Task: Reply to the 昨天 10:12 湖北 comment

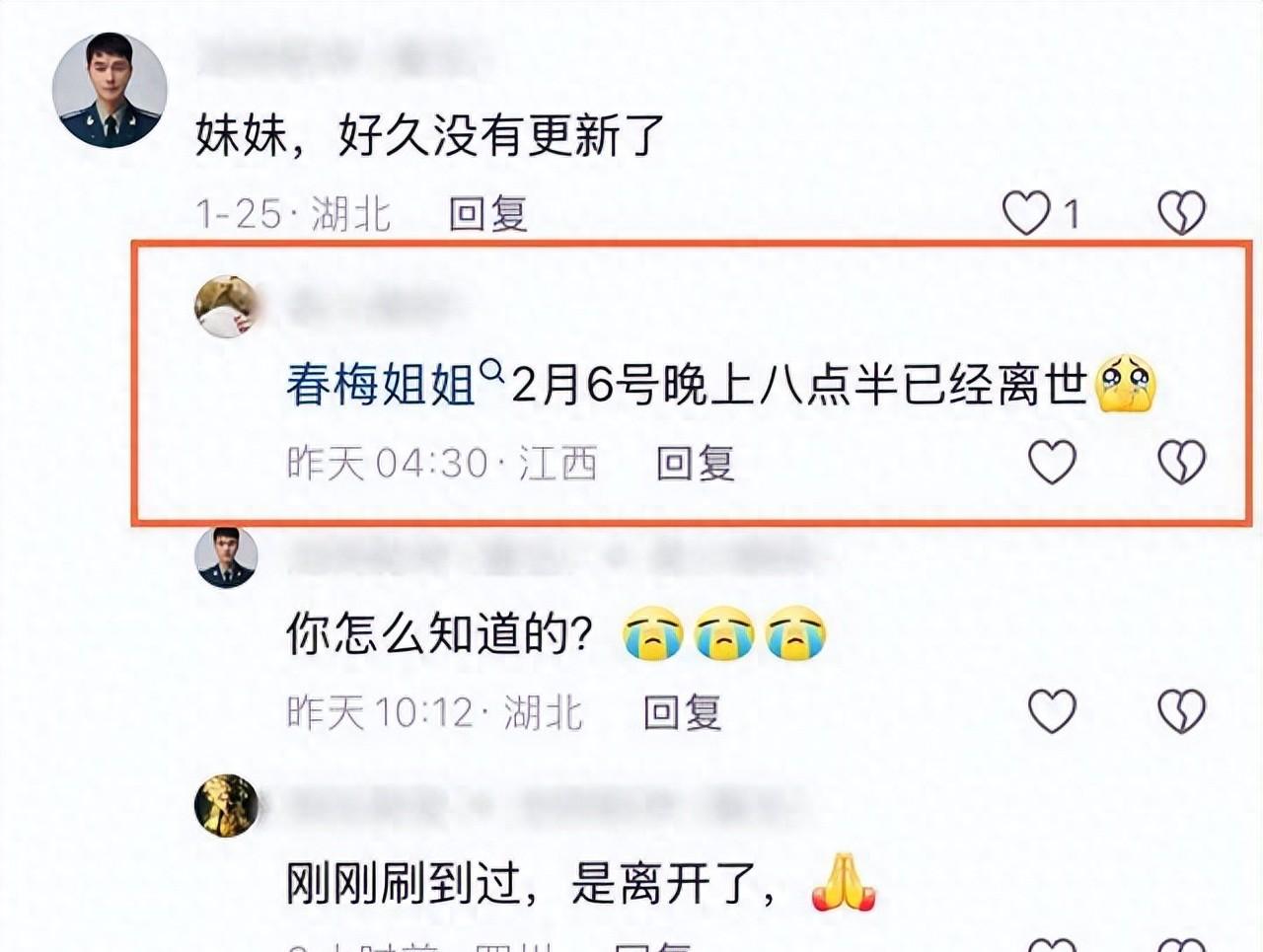Action: [x=683, y=711]
